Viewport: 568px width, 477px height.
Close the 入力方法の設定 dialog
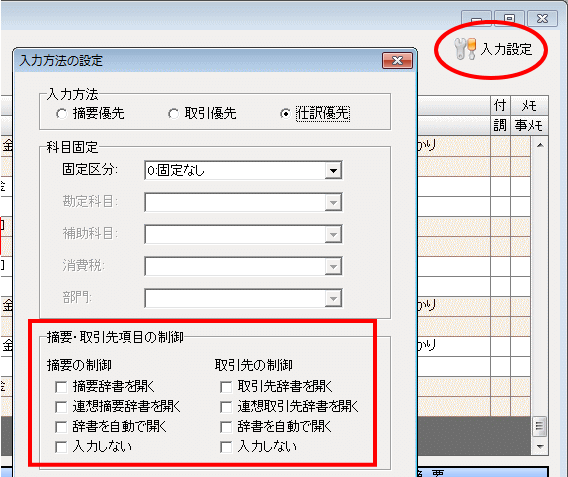pyautogui.click(x=397, y=60)
